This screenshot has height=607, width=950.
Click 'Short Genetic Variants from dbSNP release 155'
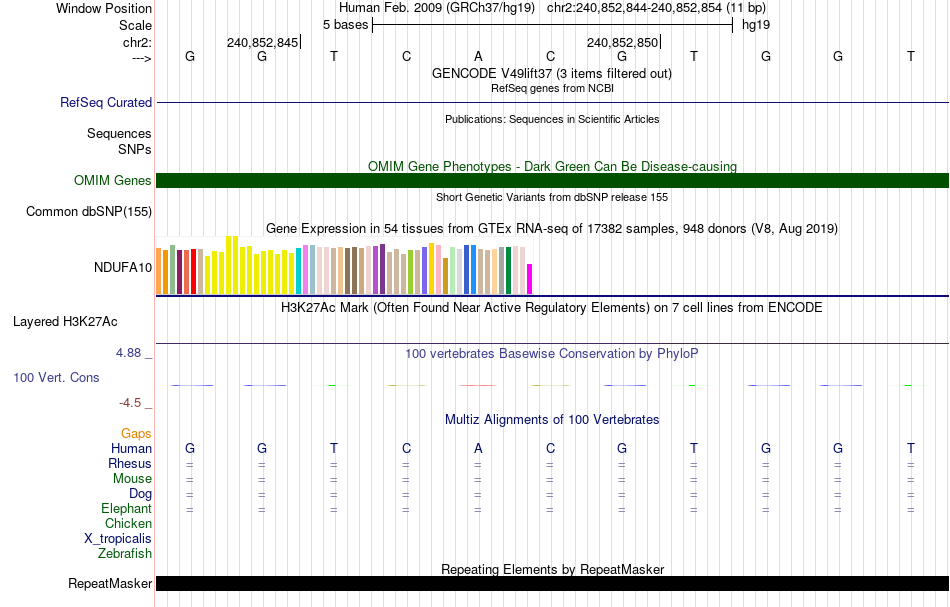tap(552, 197)
